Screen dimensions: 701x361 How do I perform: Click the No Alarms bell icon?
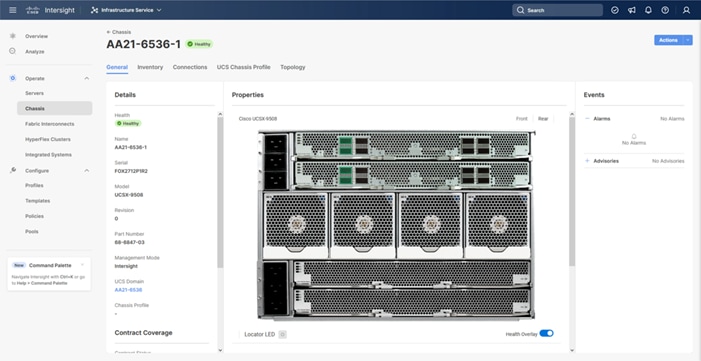[x=634, y=136]
